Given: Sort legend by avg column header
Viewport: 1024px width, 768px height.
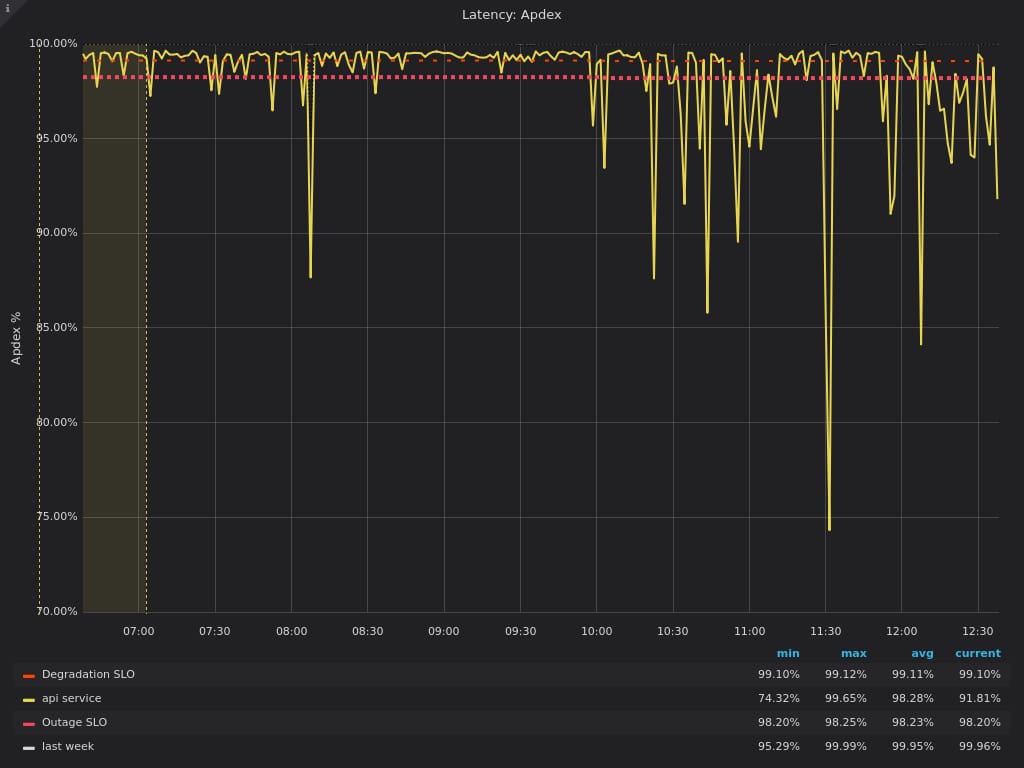Looking at the screenshot, I should tap(922, 653).
